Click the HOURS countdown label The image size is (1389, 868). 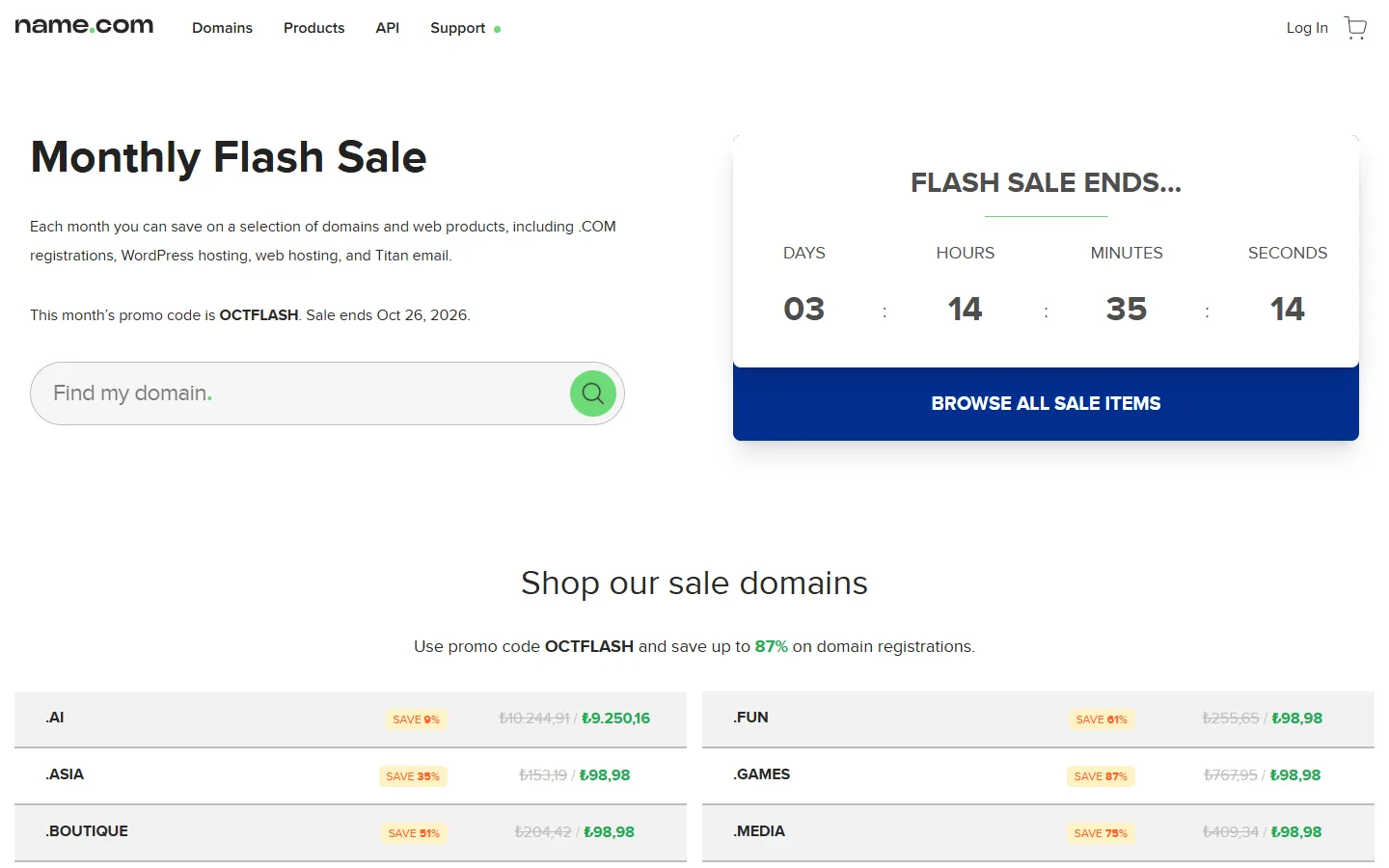point(965,253)
